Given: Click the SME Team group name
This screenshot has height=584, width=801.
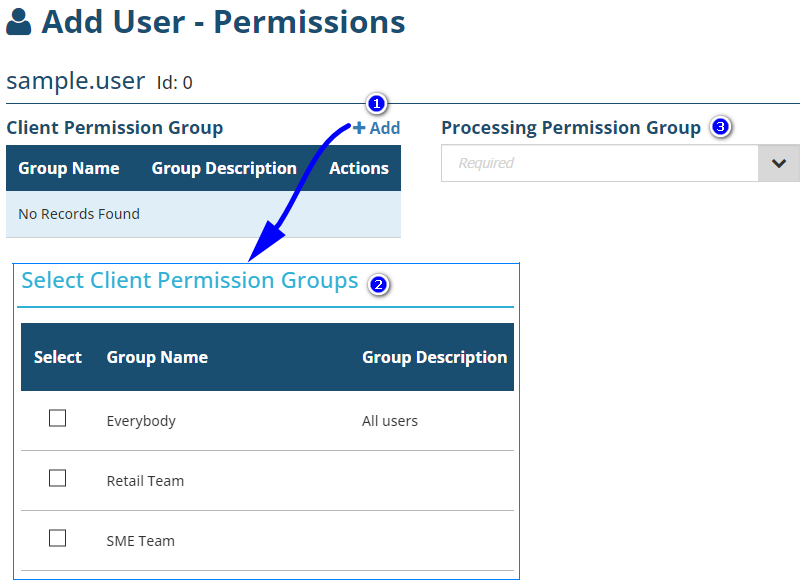Looking at the screenshot, I should click(x=140, y=541).
